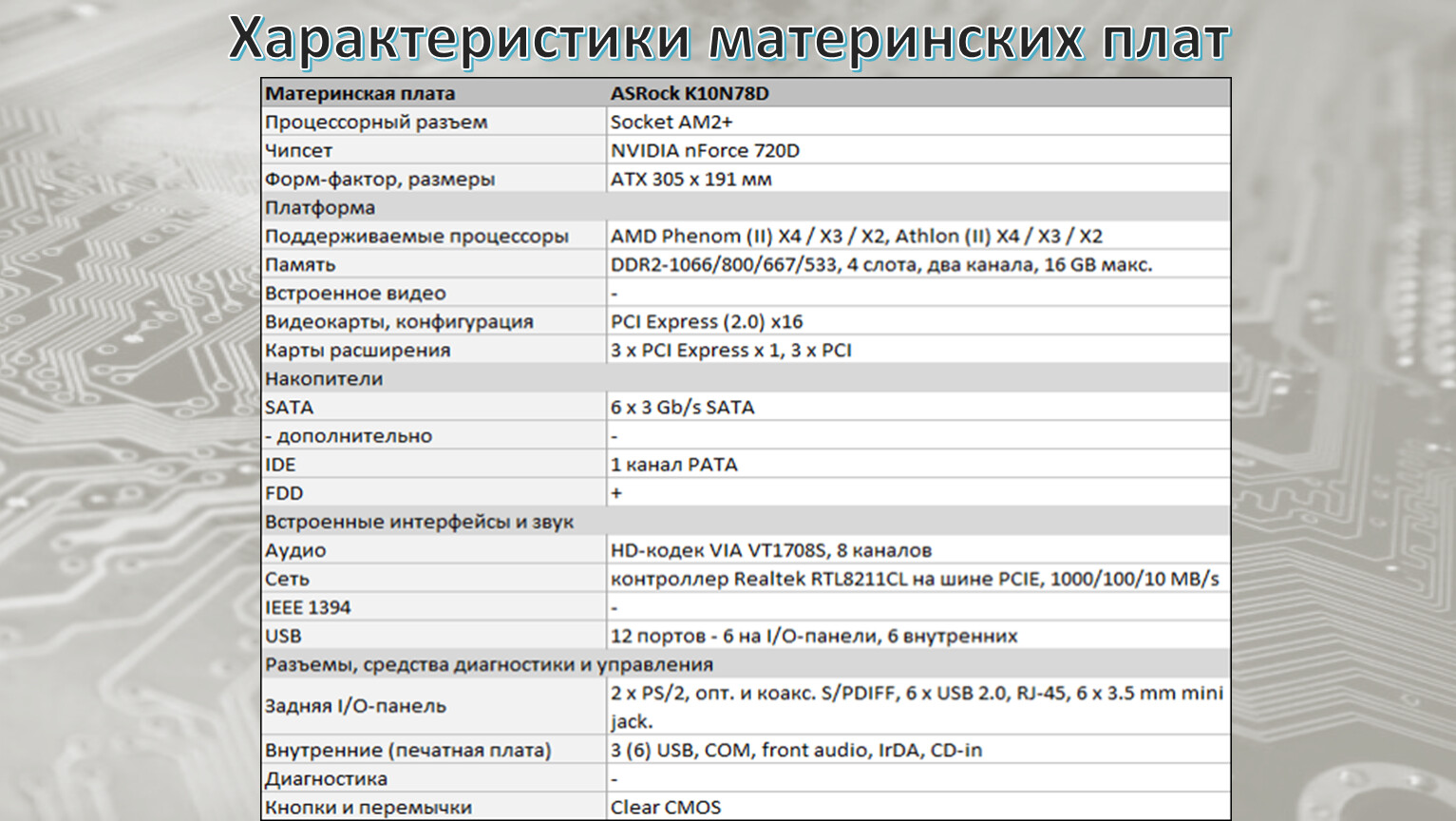Select the 'USB' row label
The width and height of the screenshot is (1456, 821).
click(x=283, y=635)
